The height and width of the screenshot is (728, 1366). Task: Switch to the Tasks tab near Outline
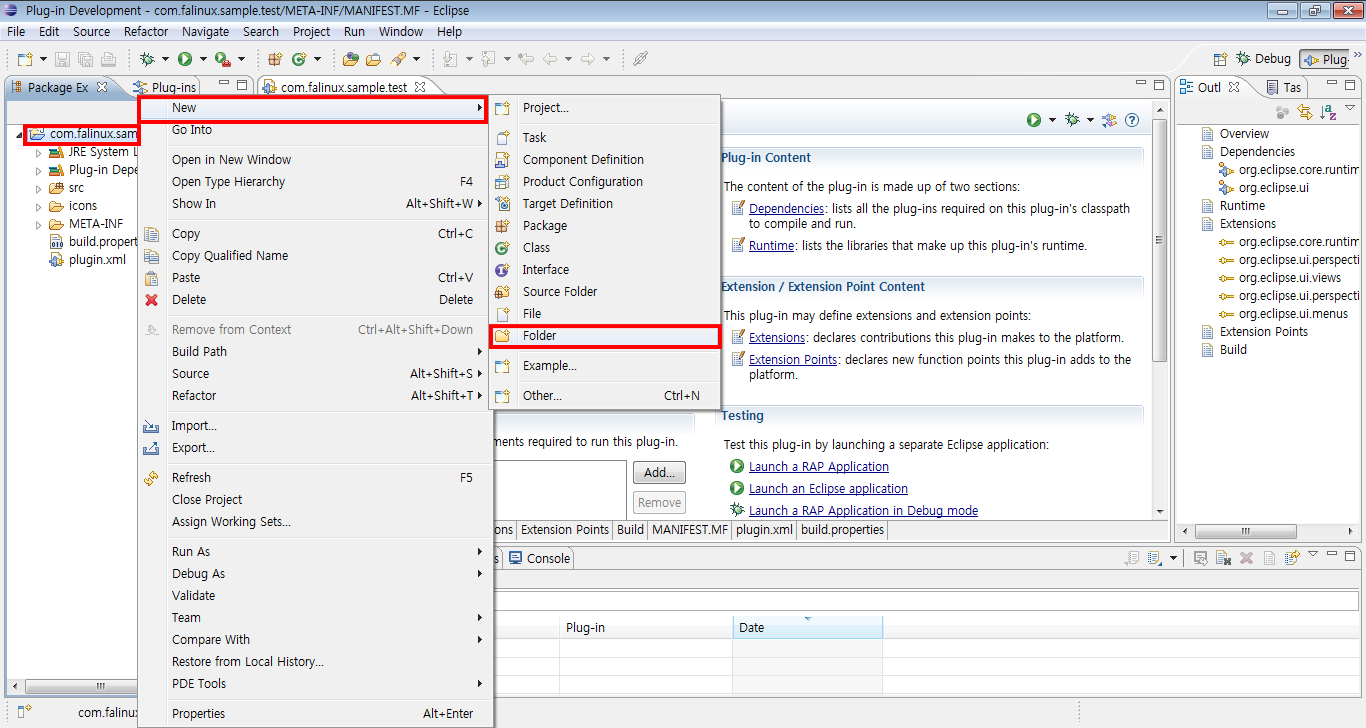[x=1285, y=87]
